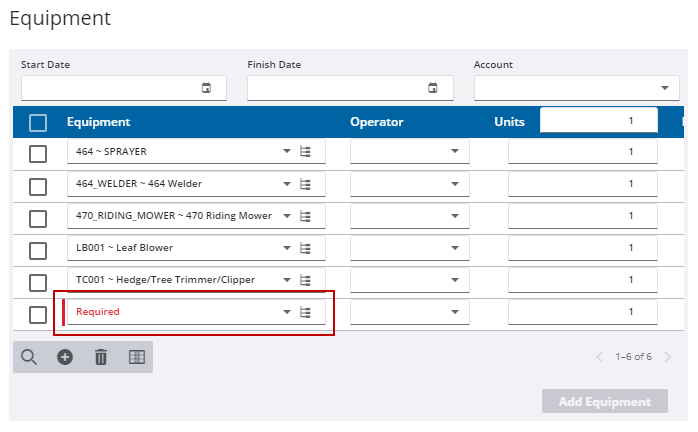Screen dimensions: 698x432
Task: Sort by the Equipment column header
Action: [x=98, y=122]
